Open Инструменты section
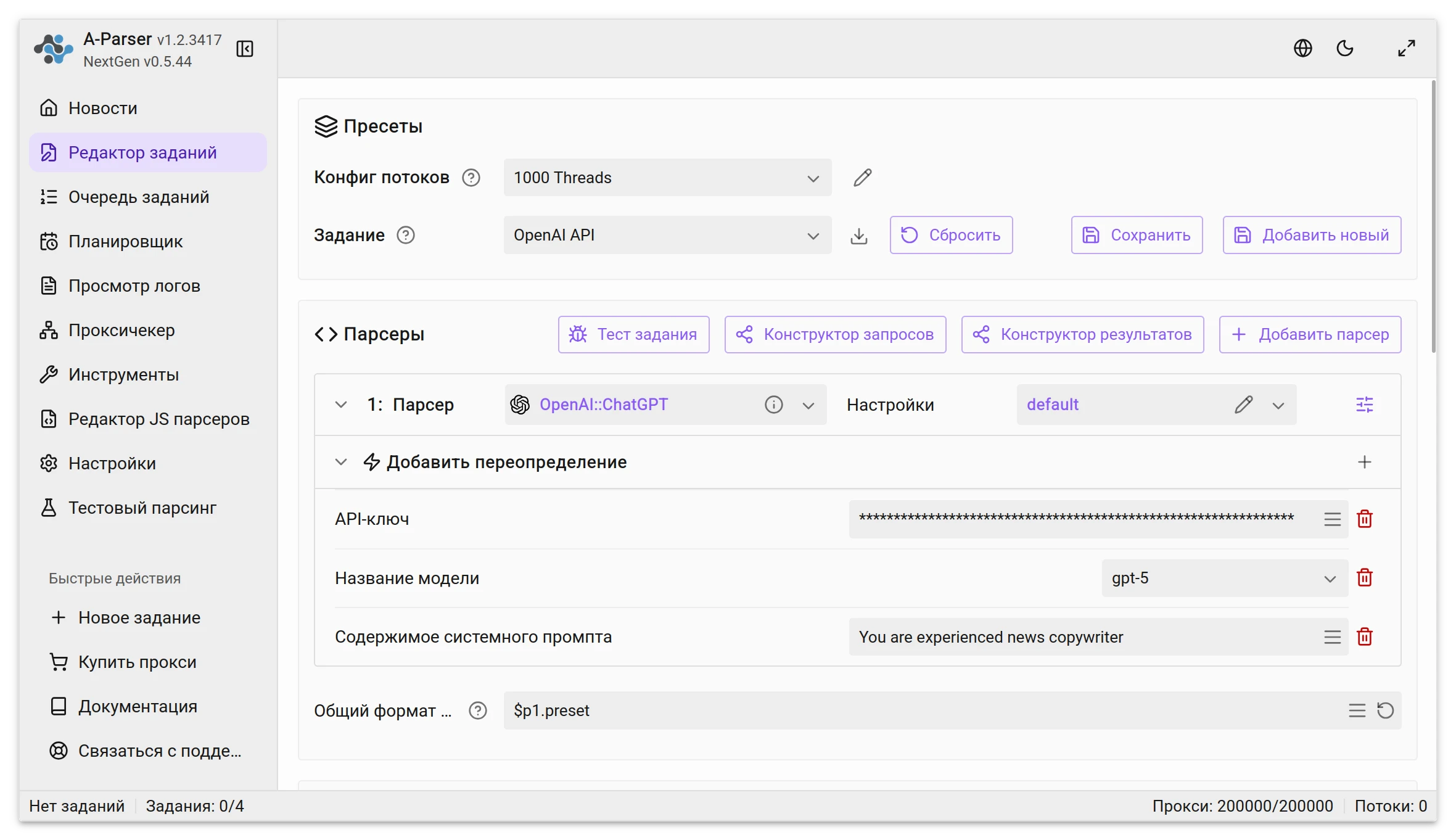Screen dimensions: 1456x840 tap(148, 374)
